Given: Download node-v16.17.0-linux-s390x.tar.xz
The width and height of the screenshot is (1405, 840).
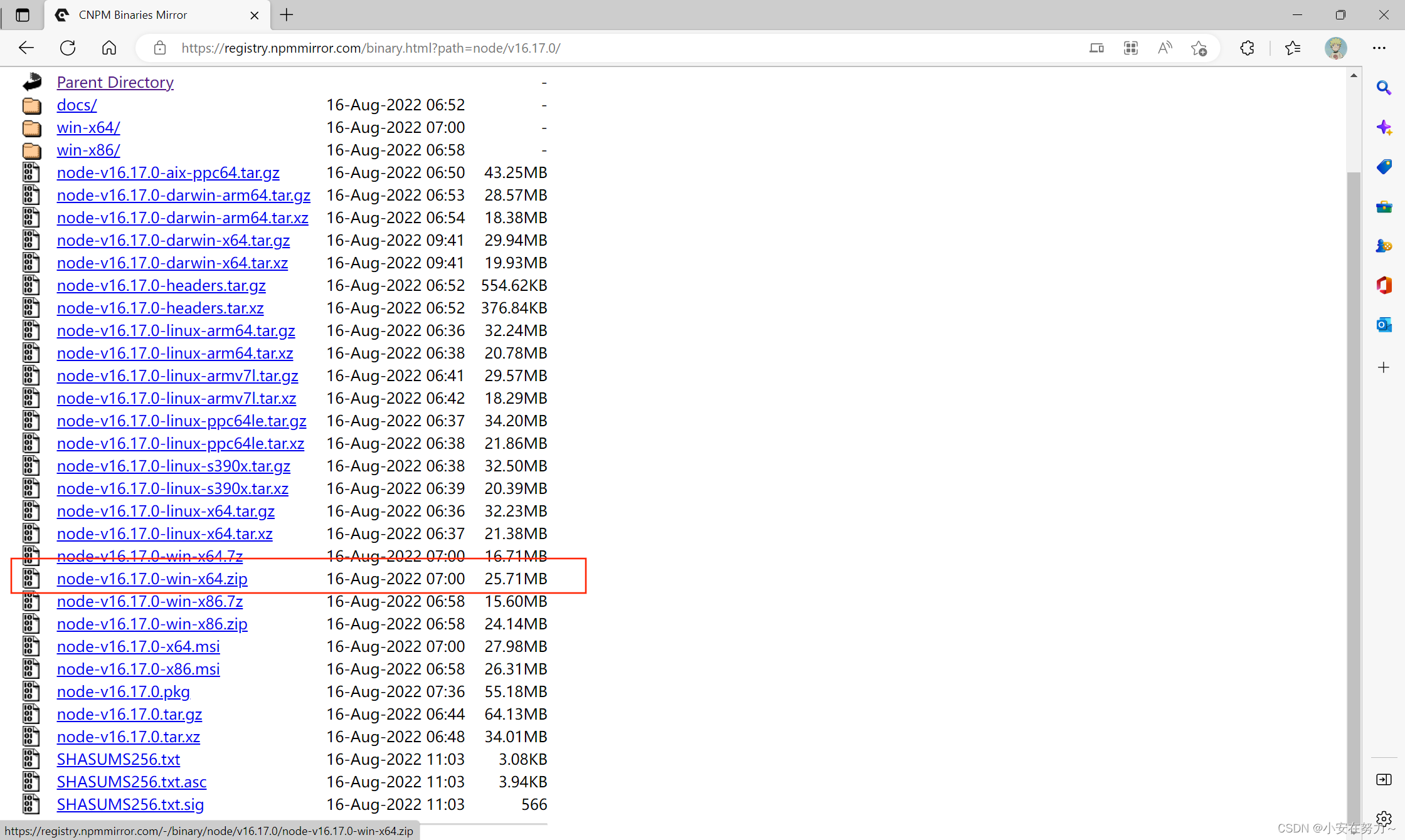Looking at the screenshot, I should click(172, 489).
